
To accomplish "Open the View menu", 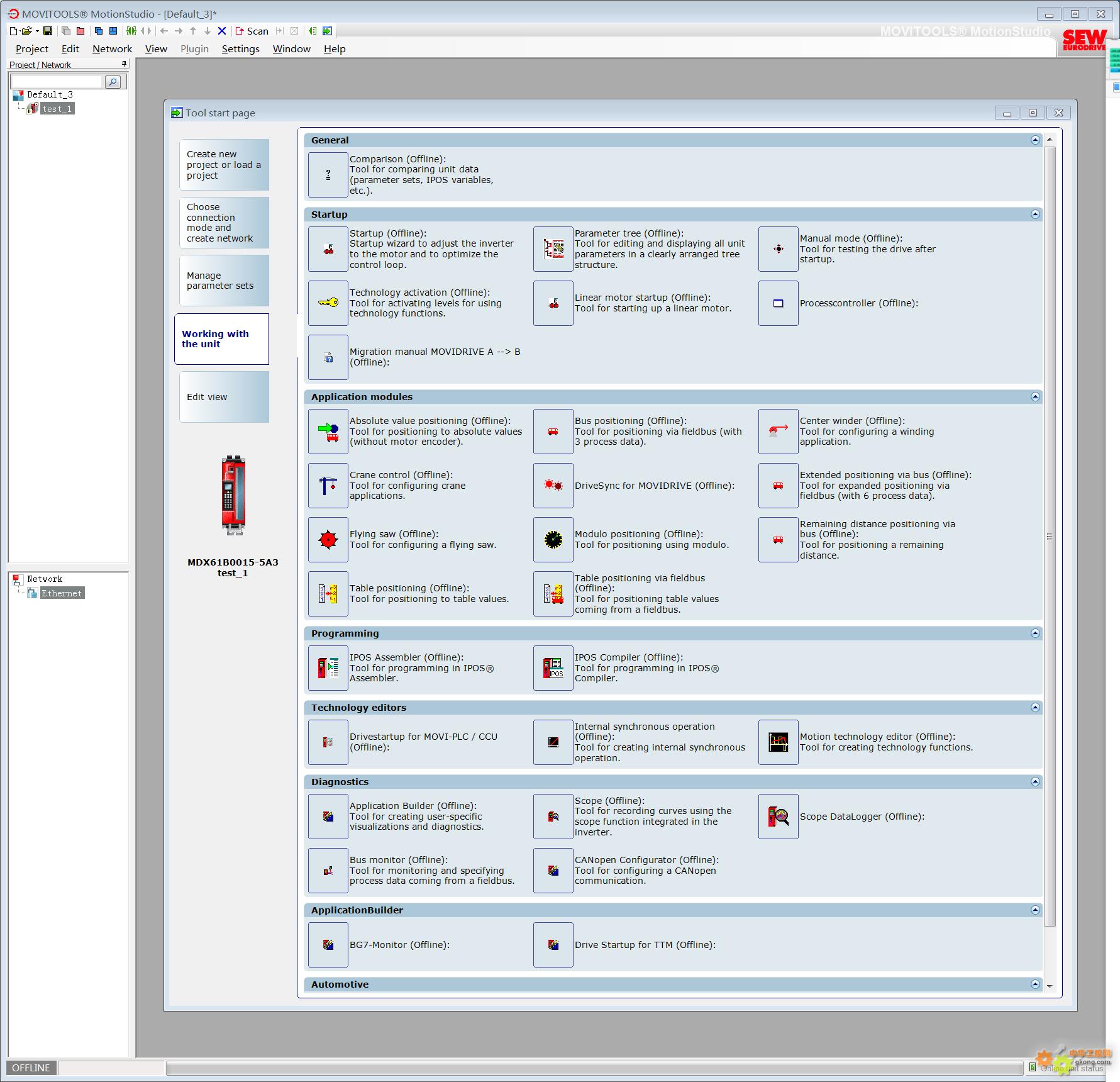I will click(x=156, y=48).
